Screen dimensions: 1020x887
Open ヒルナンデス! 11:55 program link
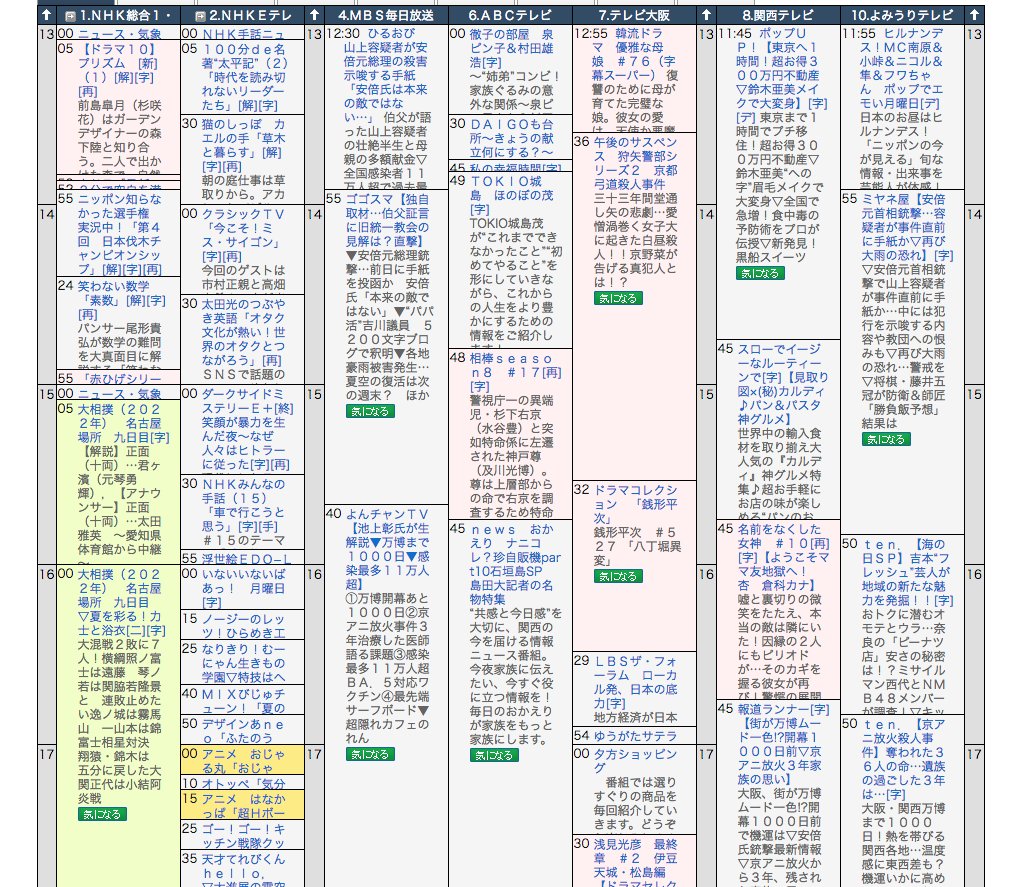(x=902, y=68)
